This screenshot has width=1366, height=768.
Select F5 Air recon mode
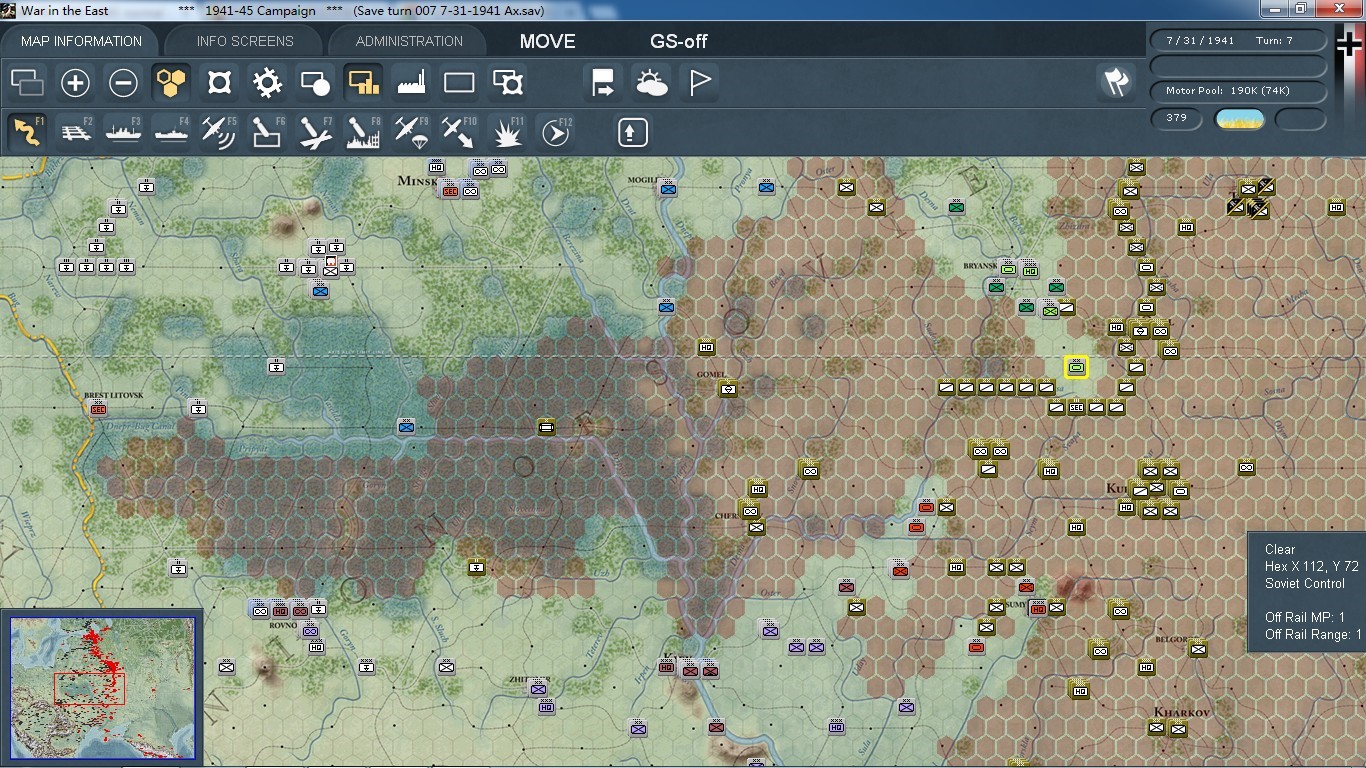pos(219,132)
